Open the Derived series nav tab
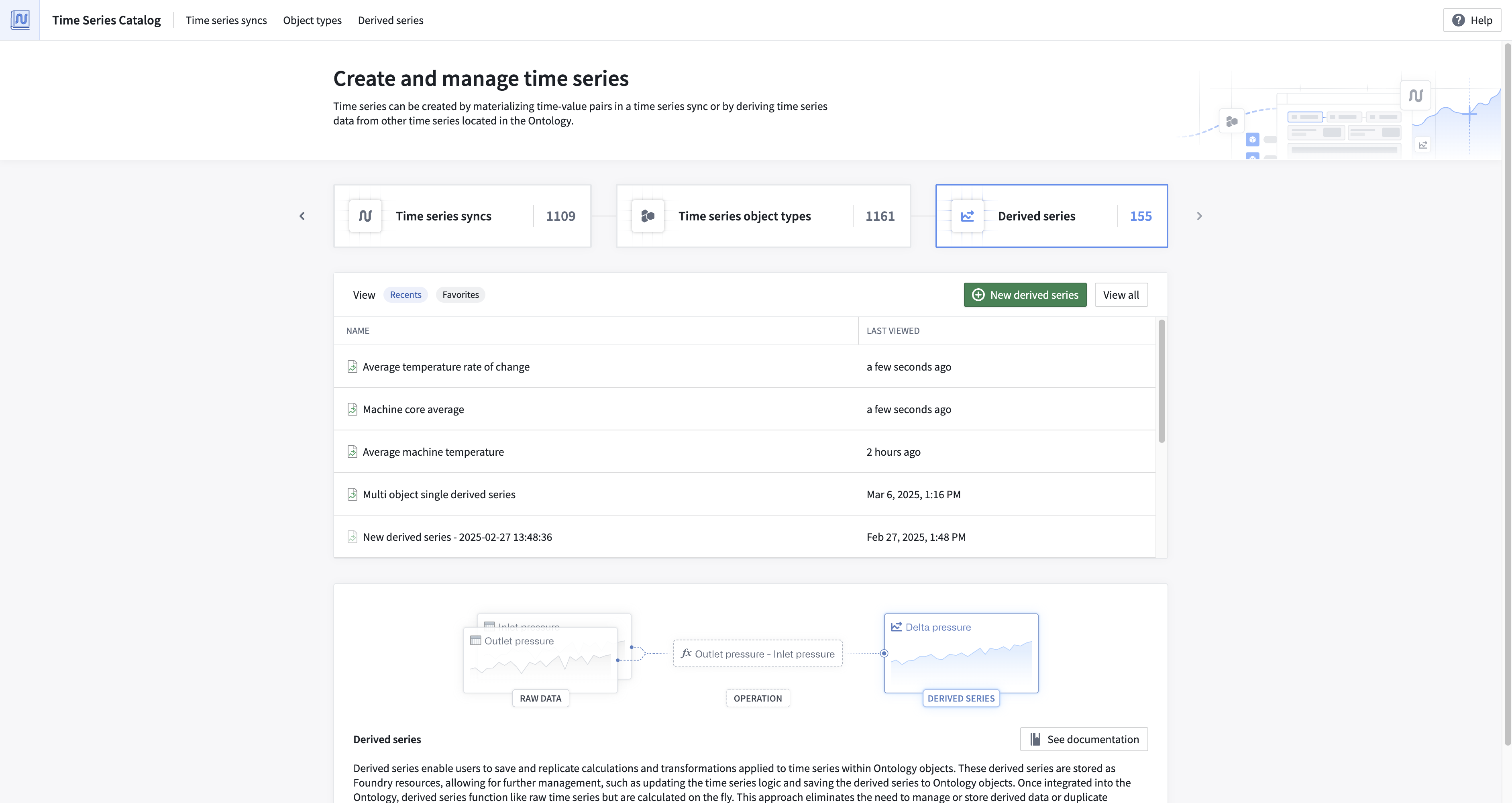The width and height of the screenshot is (1512, 803). tap(390, 20)
